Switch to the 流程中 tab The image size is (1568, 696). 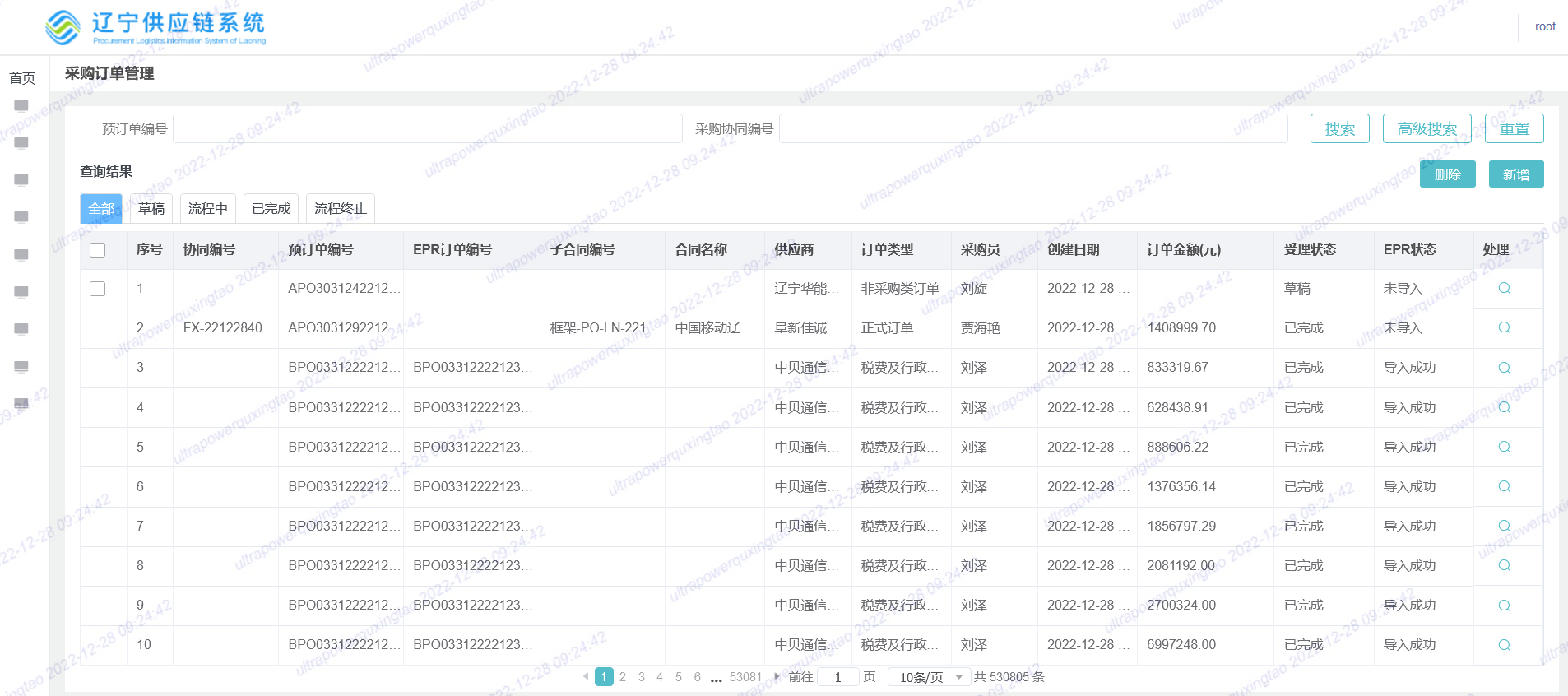(x=208, y=209)
